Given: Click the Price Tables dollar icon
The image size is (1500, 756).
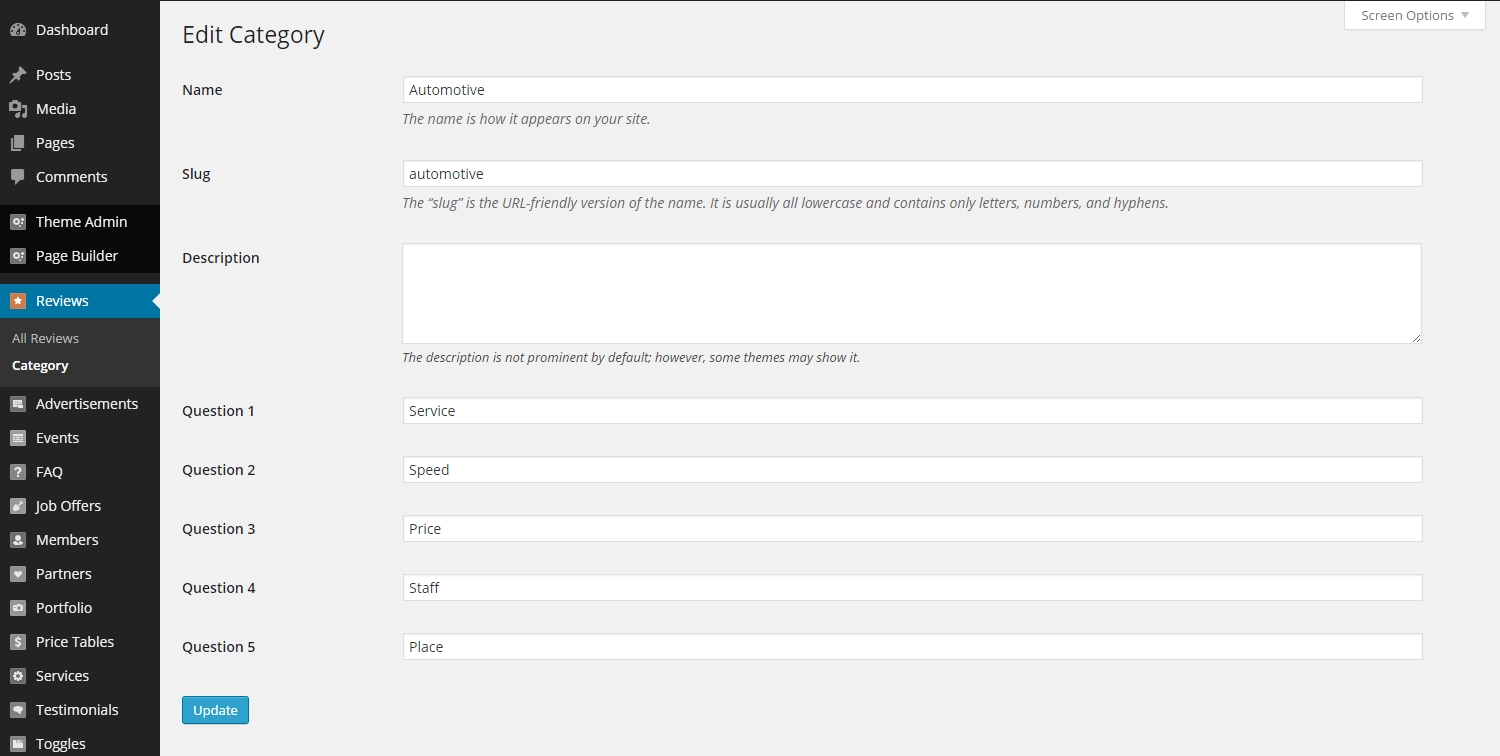Looking at the screenshot, I should tap(18, 642).
